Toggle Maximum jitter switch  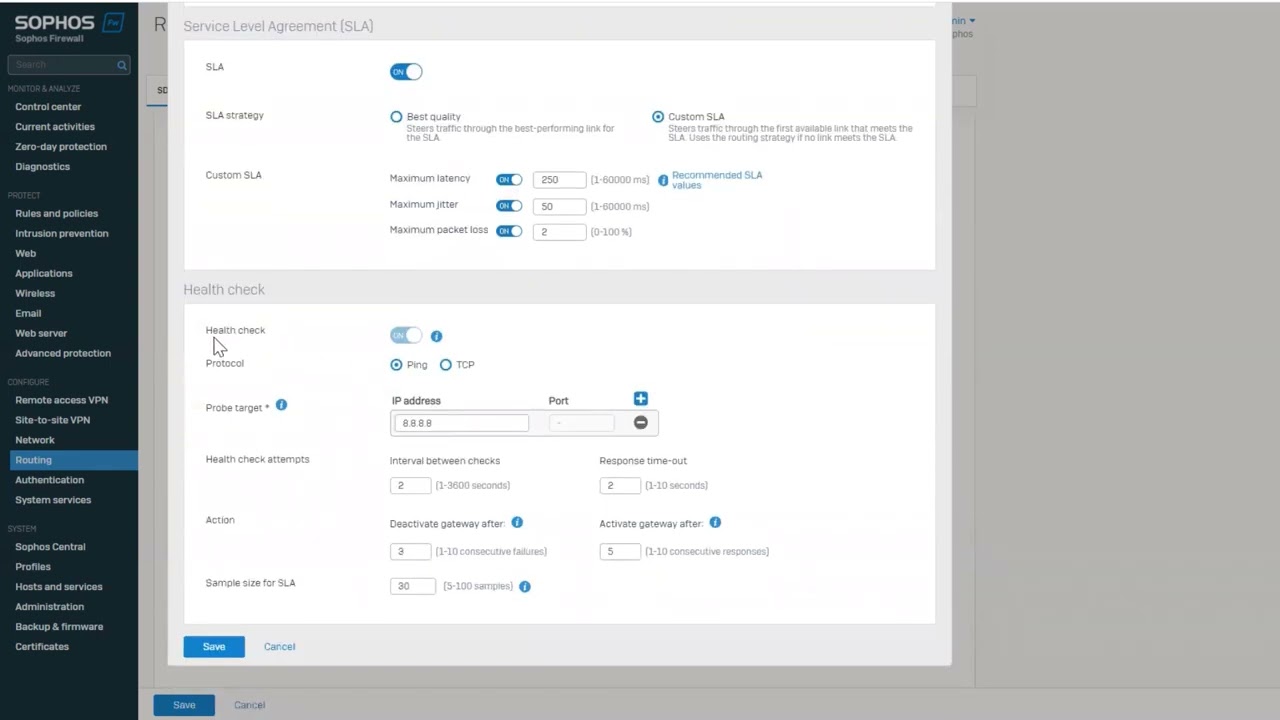[x=509, y=206]
